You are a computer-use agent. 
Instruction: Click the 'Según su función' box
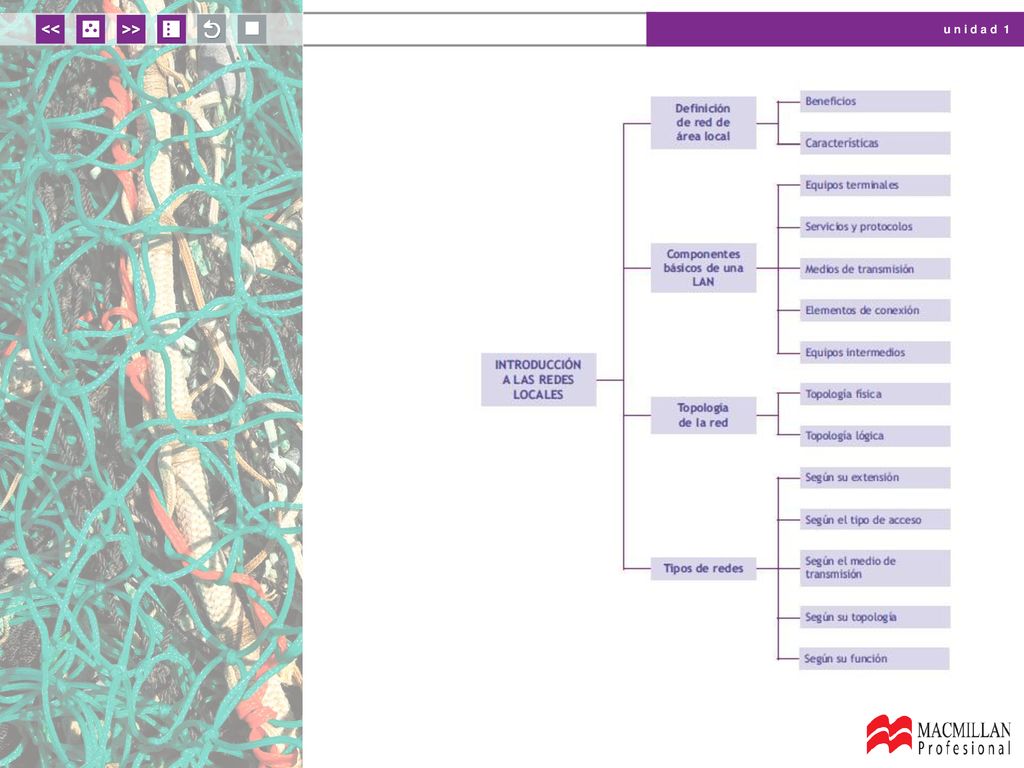point(874,658)
